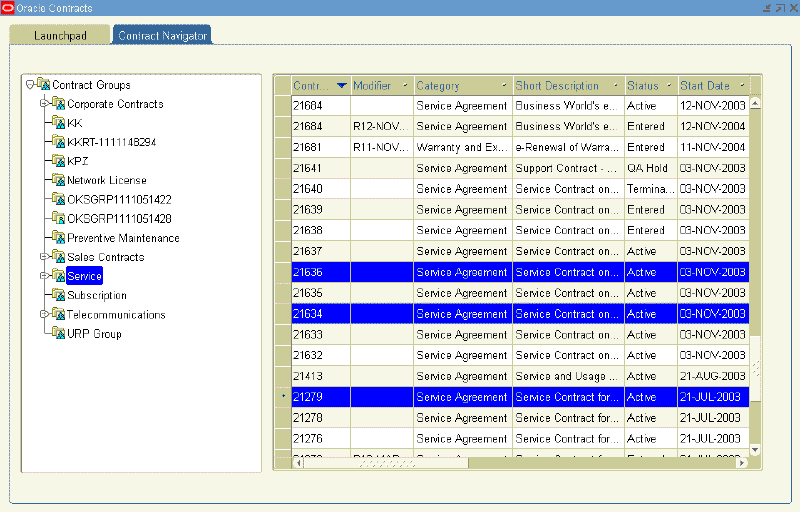Click the Subscription folder icon
This screenshot has width=800, height=512.
[x=58, y=295]
